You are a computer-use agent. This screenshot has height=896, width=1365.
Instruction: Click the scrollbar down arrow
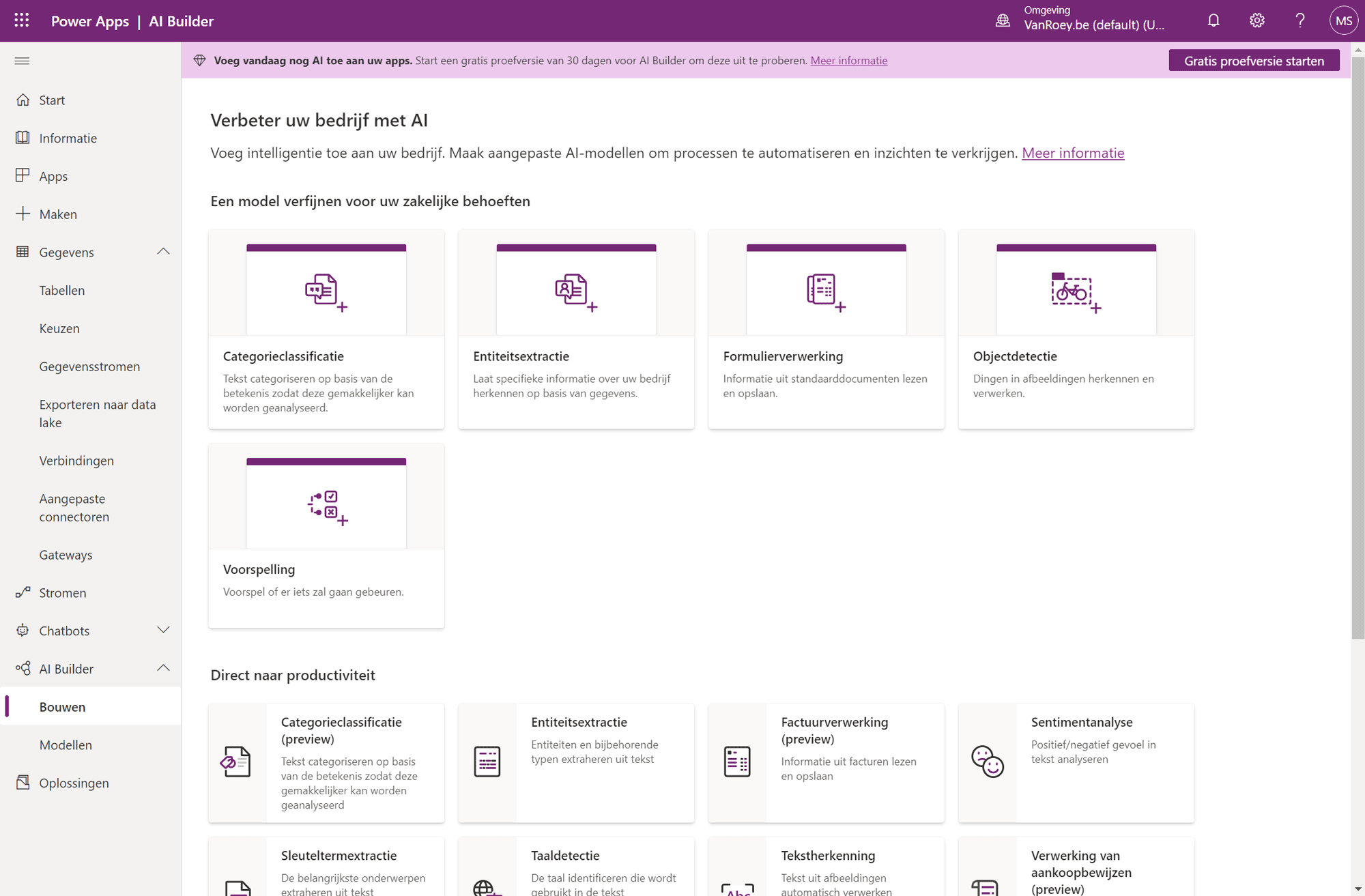pyautogui.click(x=1357, y=888)
